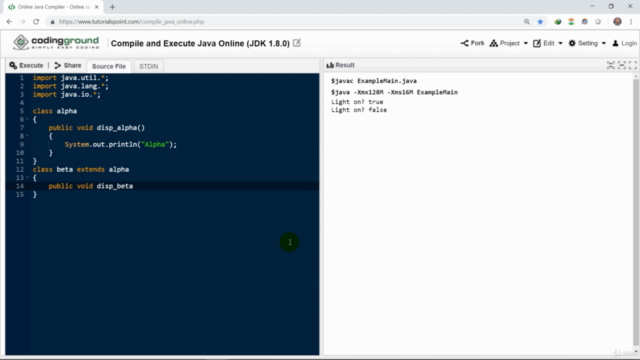640x360 pixels.
Task: Click the Result panel vertical scrollbar
Action: [636, 212]
